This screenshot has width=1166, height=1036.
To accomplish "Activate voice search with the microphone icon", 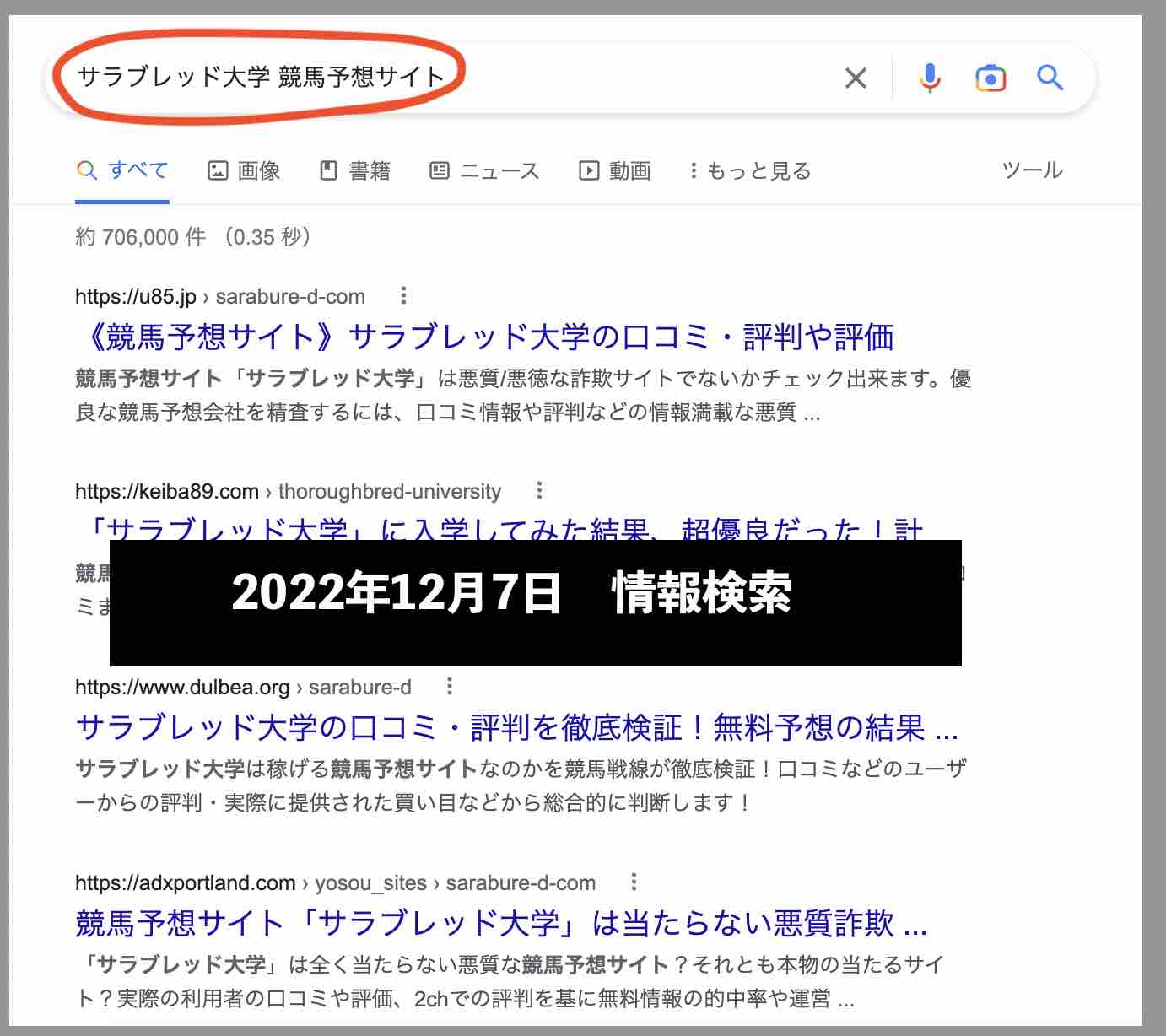I will [x=929, y=78].
